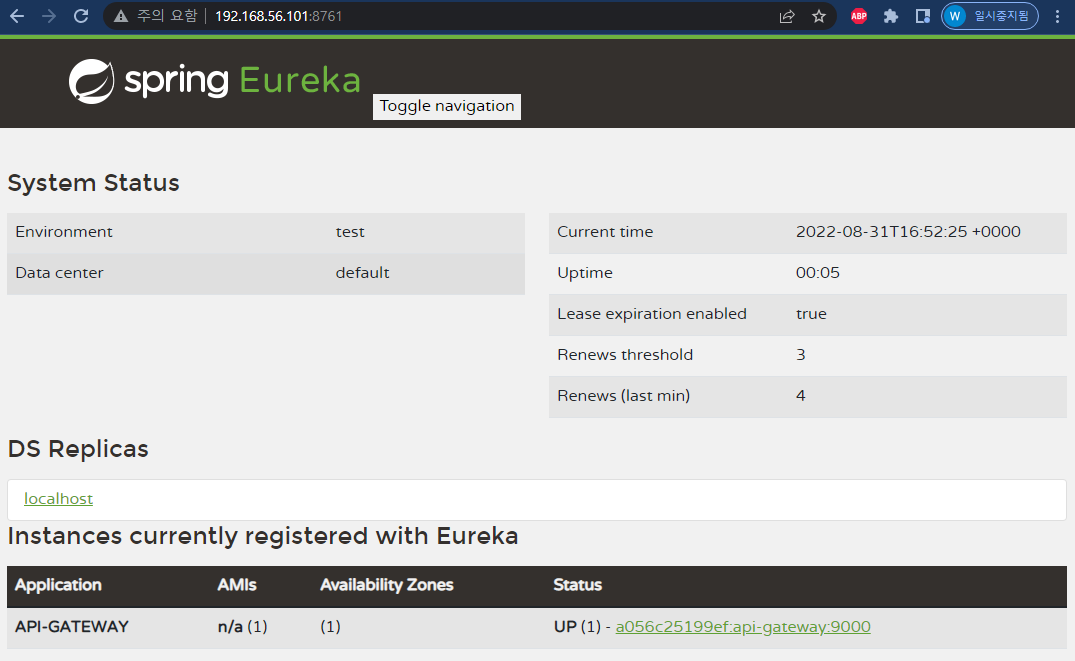Share this page via share icon

(x=787, y=16)
